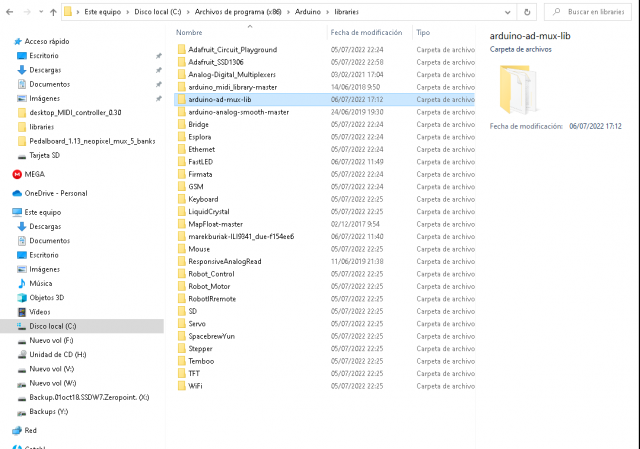Viewport: 640px width, 449px height.
Task: Click the Back navigation arrow
Action: click(x=8, y=12)
